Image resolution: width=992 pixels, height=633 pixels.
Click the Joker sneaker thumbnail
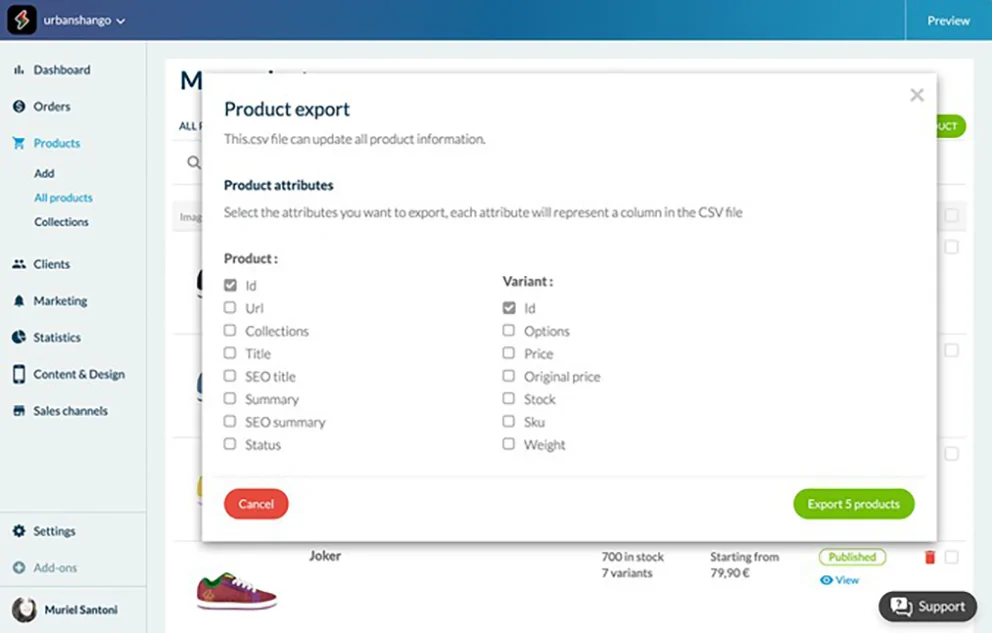[236, 590]
